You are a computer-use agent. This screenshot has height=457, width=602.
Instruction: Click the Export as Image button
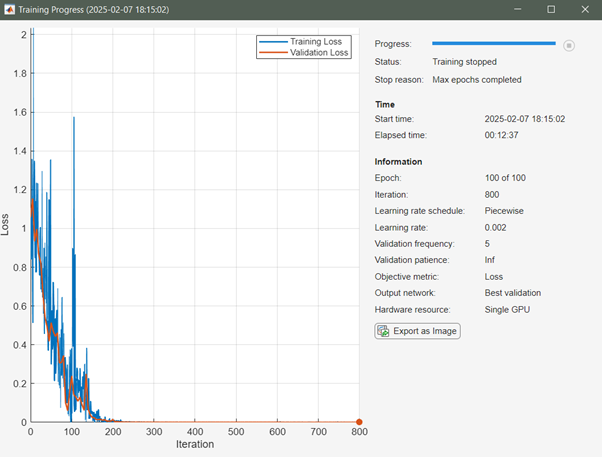coord(417,331)
